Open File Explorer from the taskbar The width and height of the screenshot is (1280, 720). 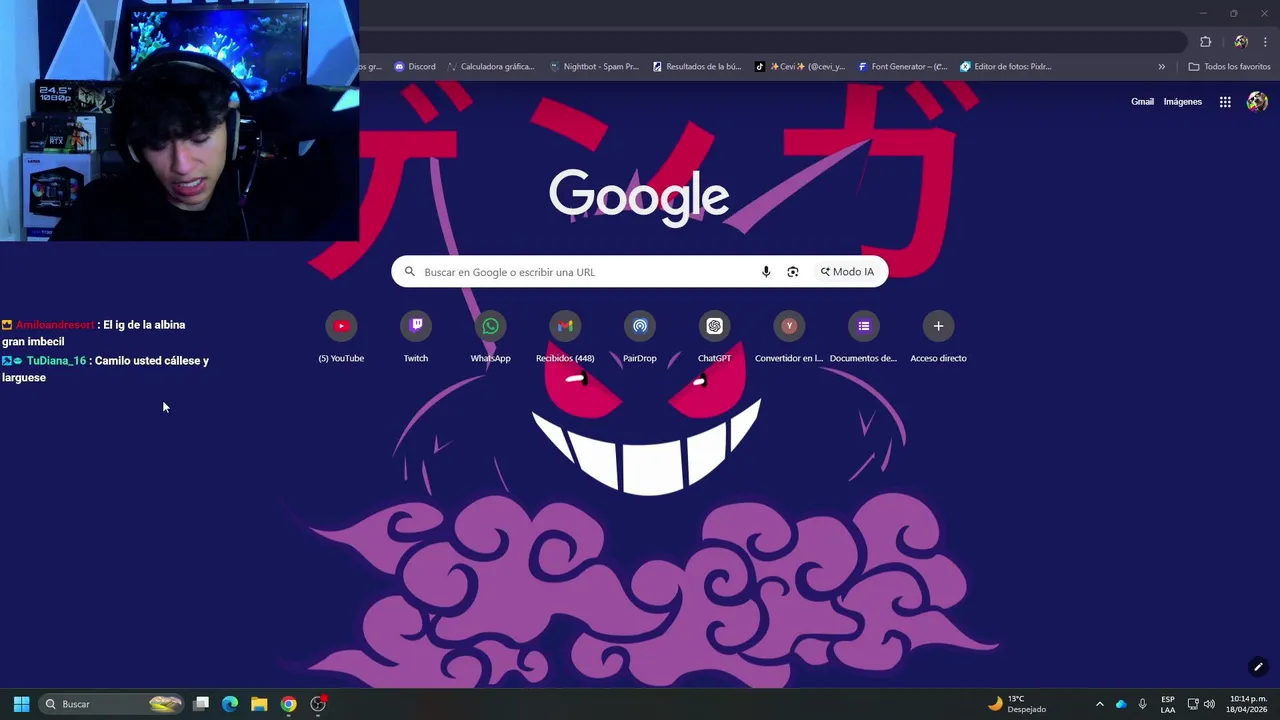point(259,704)
